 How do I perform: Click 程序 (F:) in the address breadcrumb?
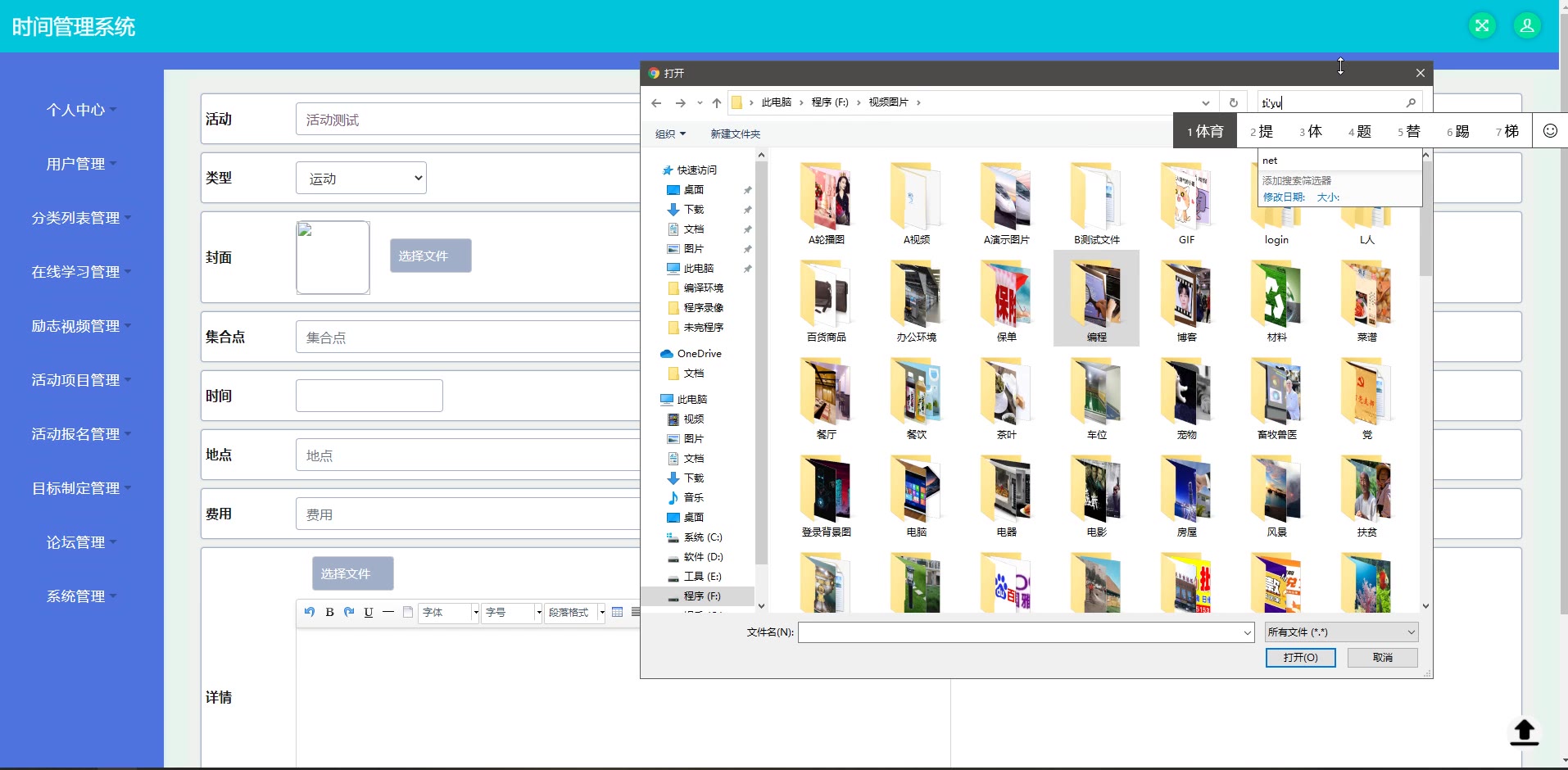coord(829,102)
